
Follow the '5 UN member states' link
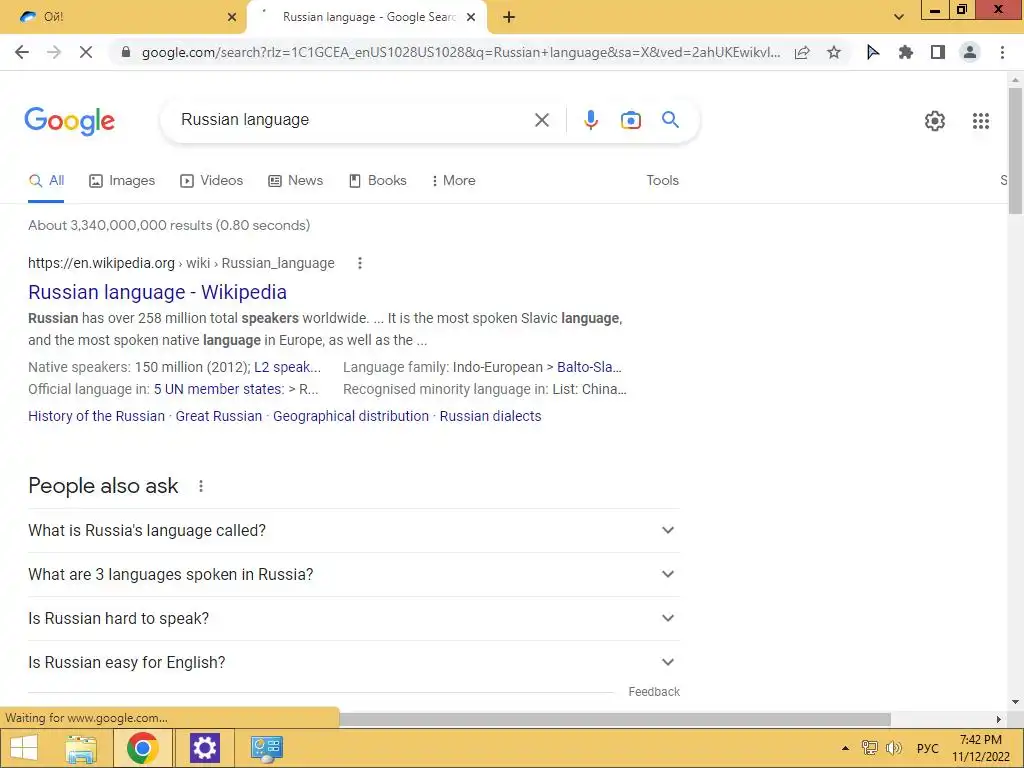coord(219,389)
